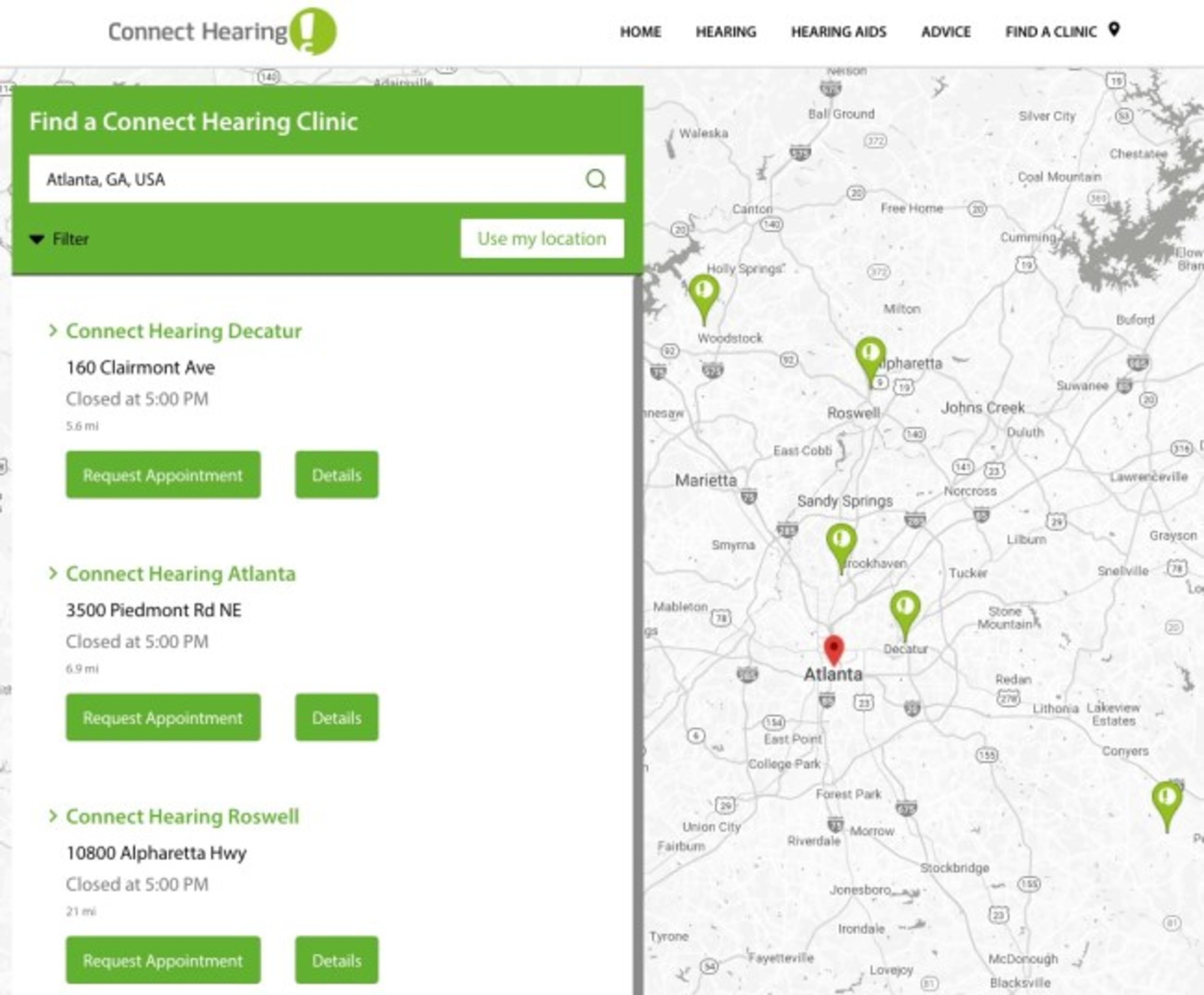
Task: Go to the Home menu item
Action: [640, 31]
